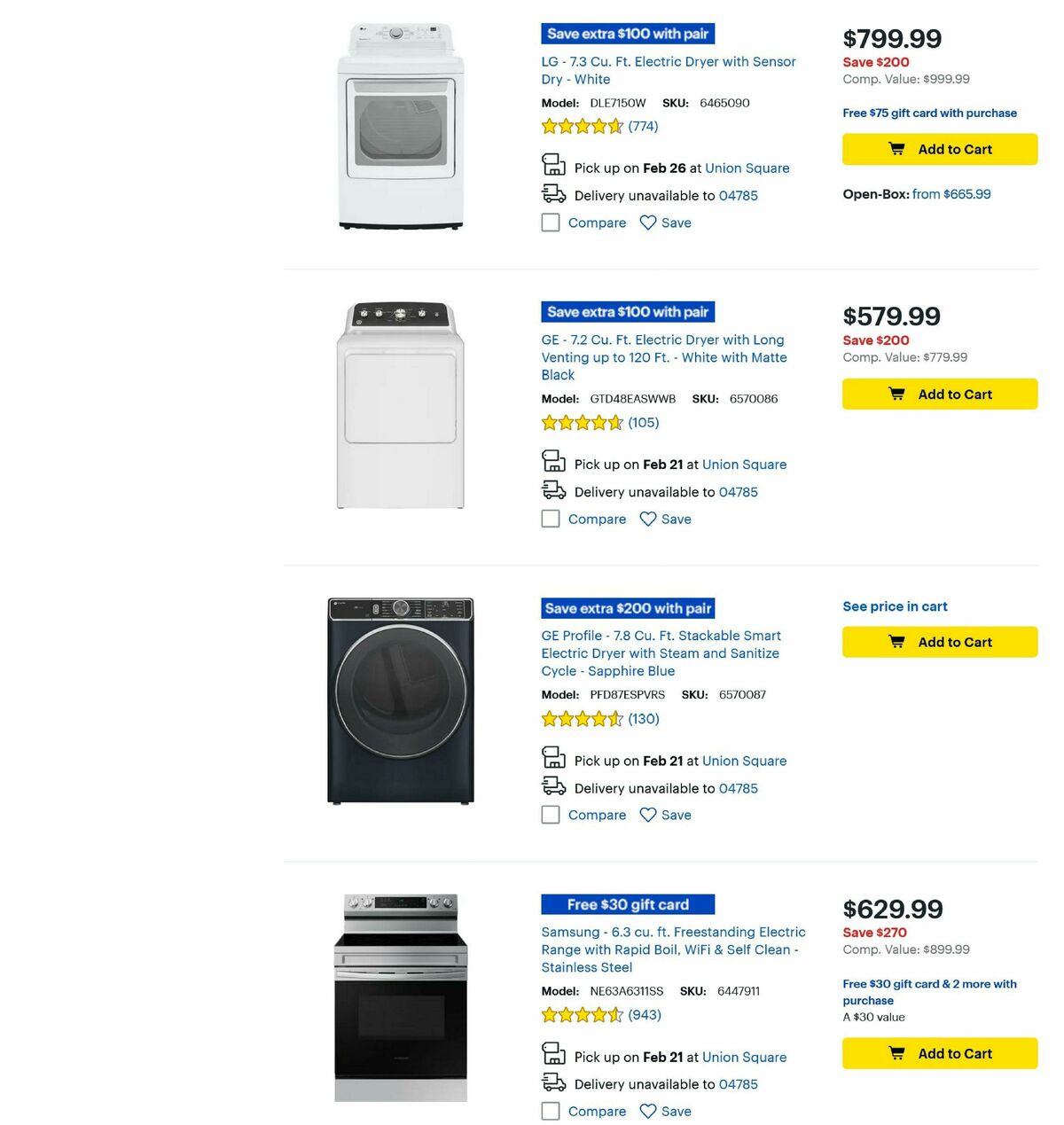The image size is (1064, 1125).
Task: Click Add to Cart for GE electric dryer
Action: [x=940, y=394]
